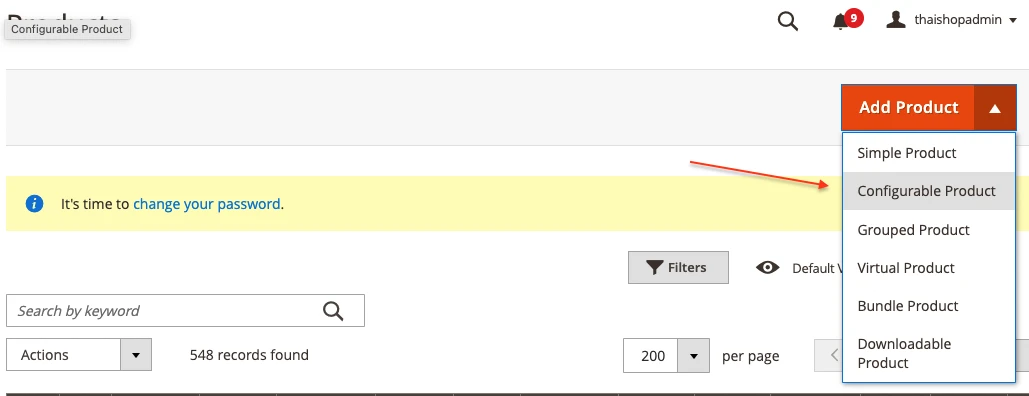Click the orange Add Product button
The image size is (1029, 396).
tap(908, 108)
